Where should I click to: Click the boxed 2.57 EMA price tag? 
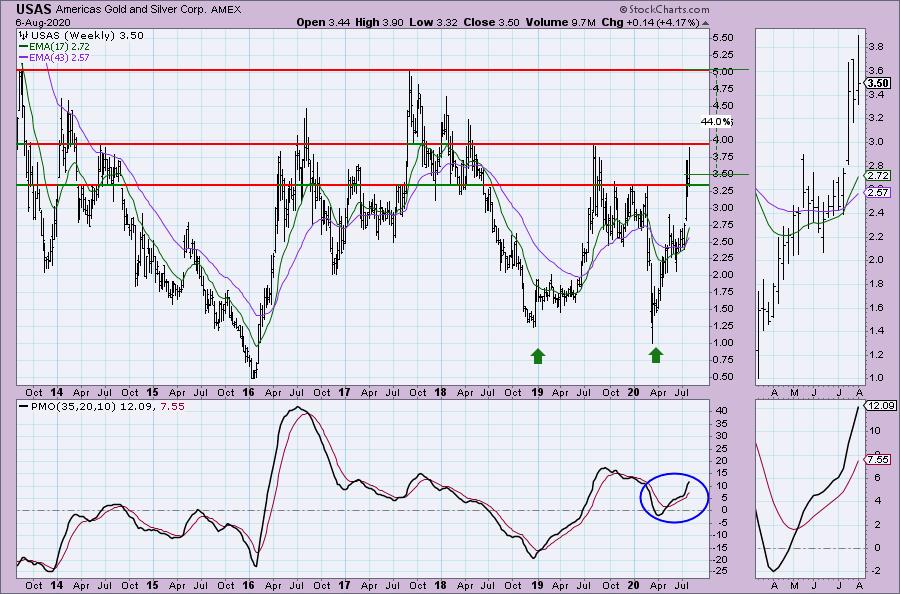click(879, 193)
